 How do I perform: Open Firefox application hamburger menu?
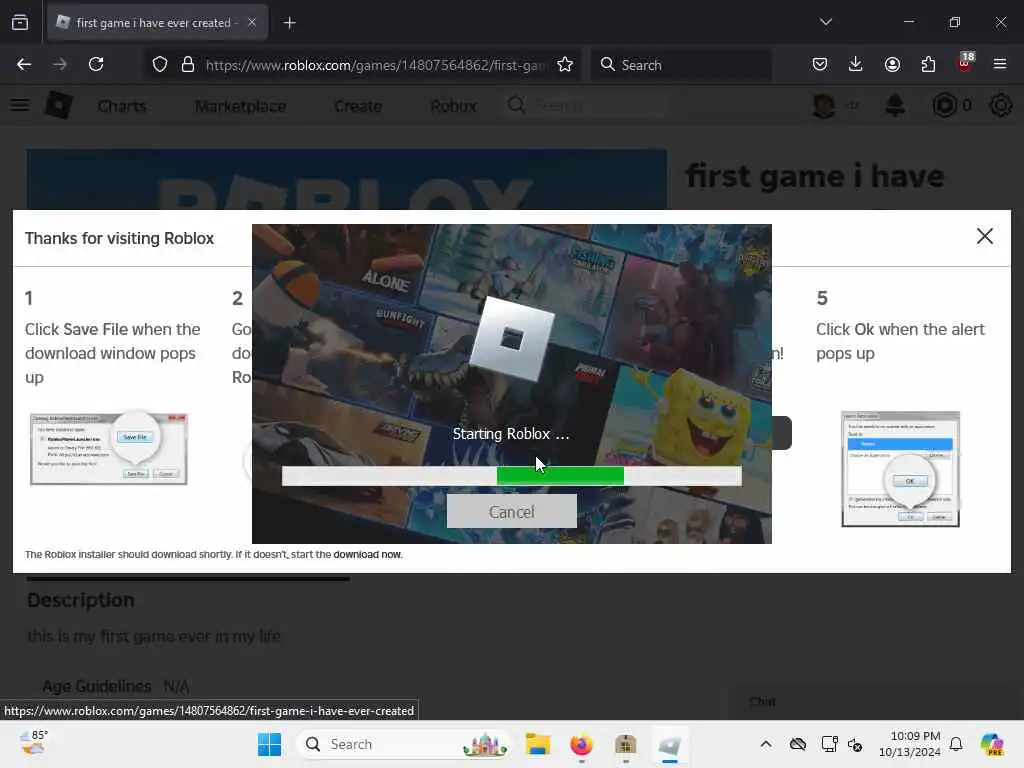(x=1000, y=64)
